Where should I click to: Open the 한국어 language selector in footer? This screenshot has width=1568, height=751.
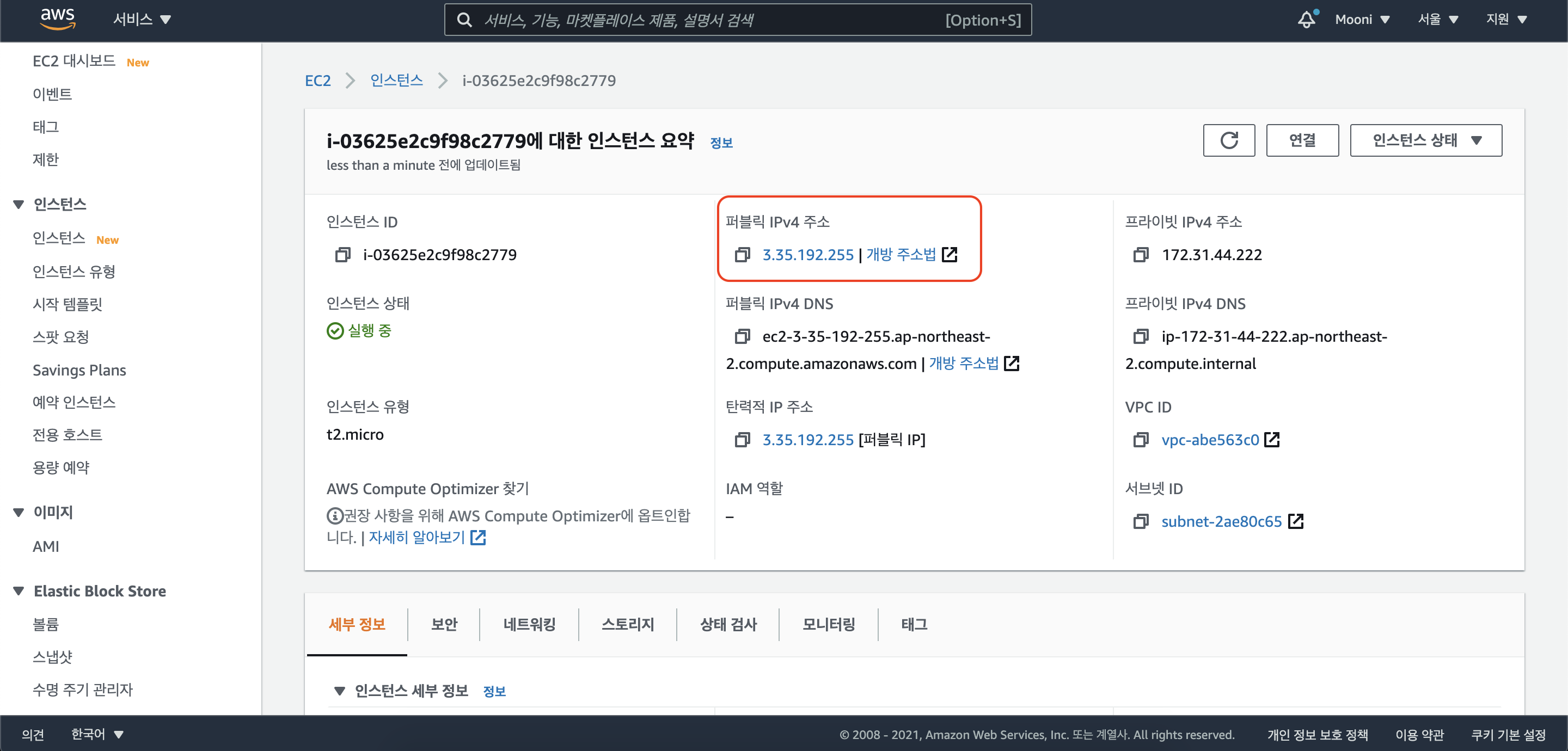(x=97, y=734)
